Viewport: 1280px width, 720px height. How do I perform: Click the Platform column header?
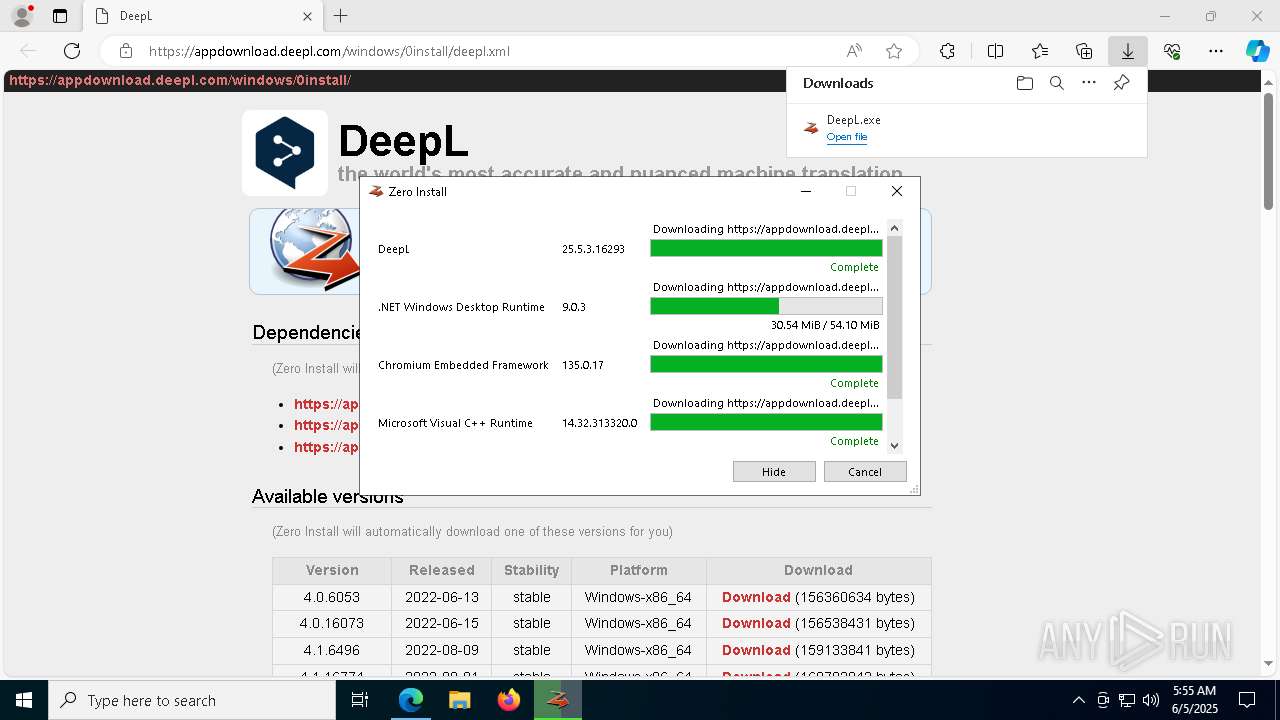pyautogui.click(x=639, y=570)
